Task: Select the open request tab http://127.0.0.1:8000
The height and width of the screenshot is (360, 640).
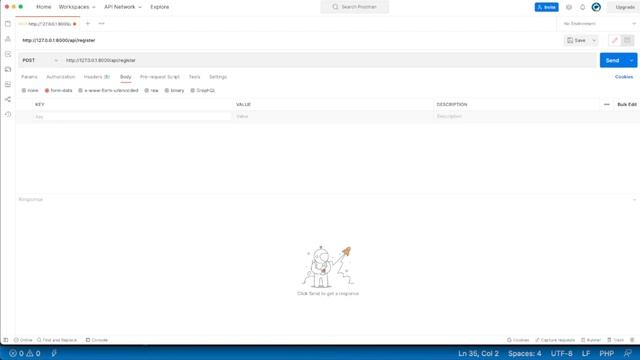Action: (x=48, y=24)
